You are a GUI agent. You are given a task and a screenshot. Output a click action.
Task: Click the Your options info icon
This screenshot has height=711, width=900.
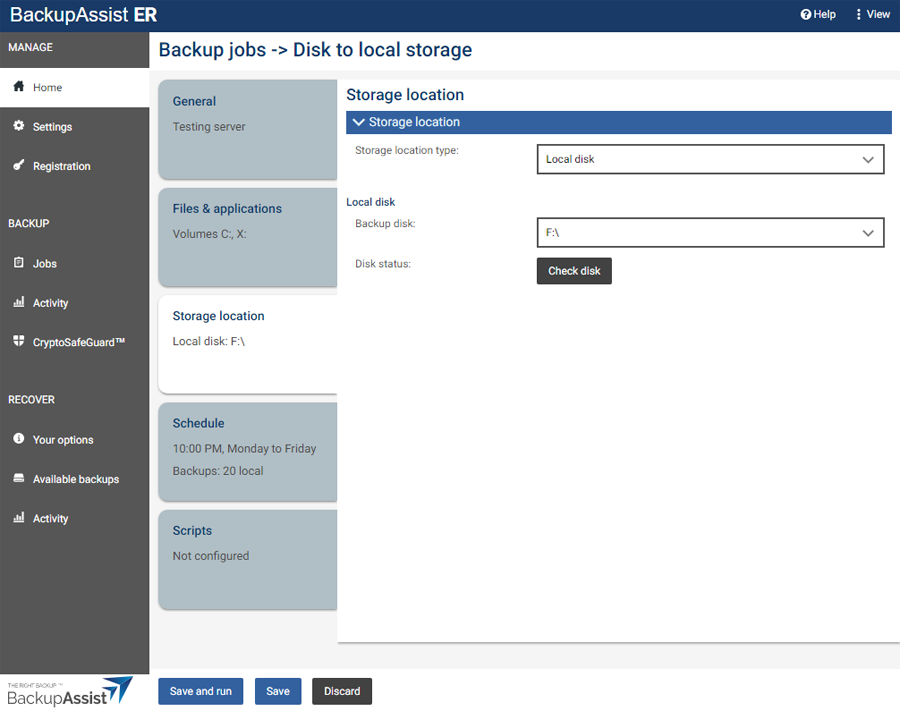point(19,438)
